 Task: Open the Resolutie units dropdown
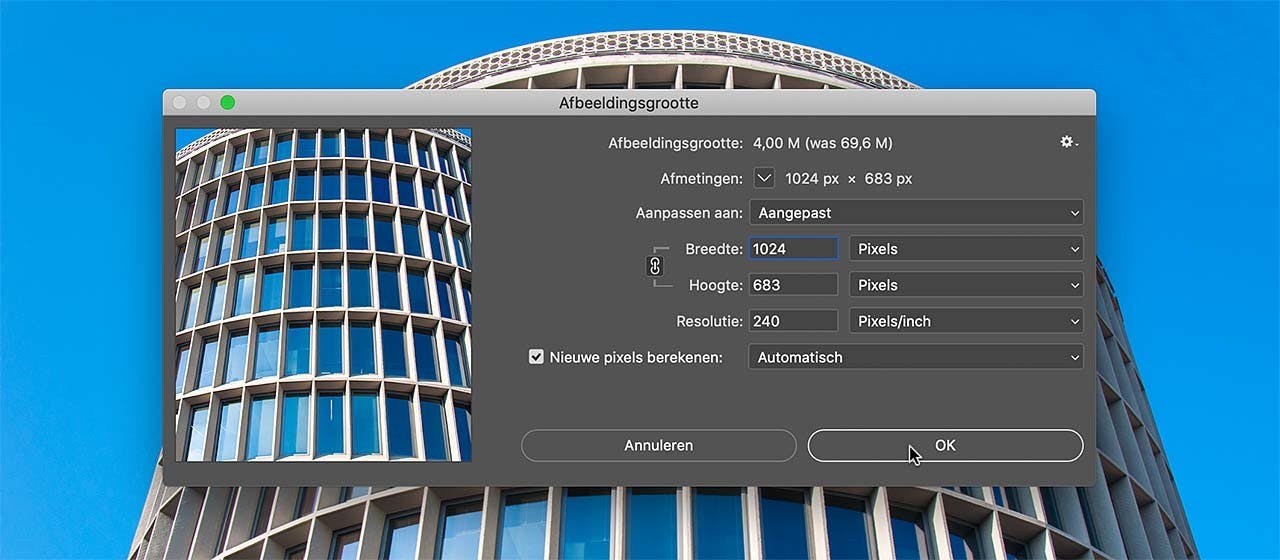click(x=966, y=321)
